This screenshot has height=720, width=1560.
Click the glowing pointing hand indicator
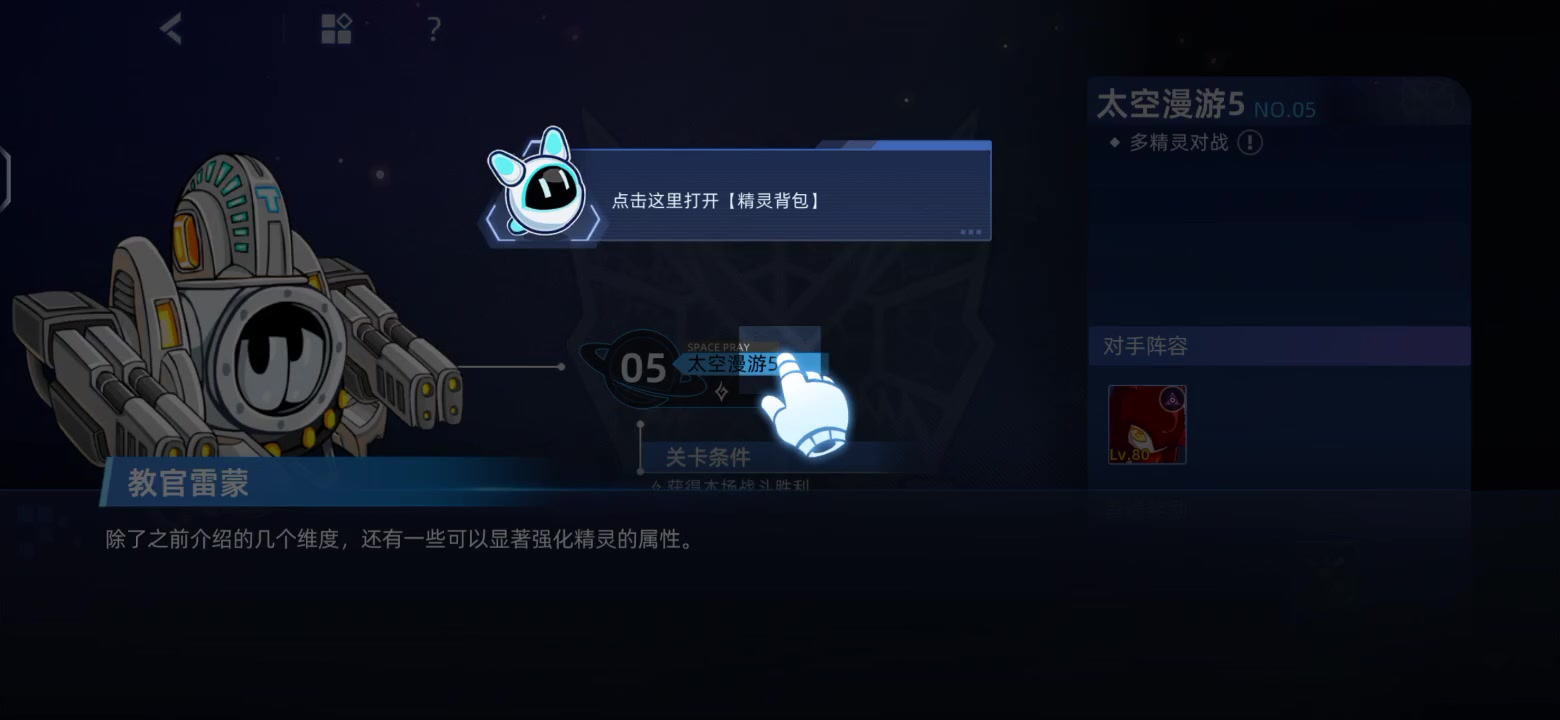[x=804, y=407]
